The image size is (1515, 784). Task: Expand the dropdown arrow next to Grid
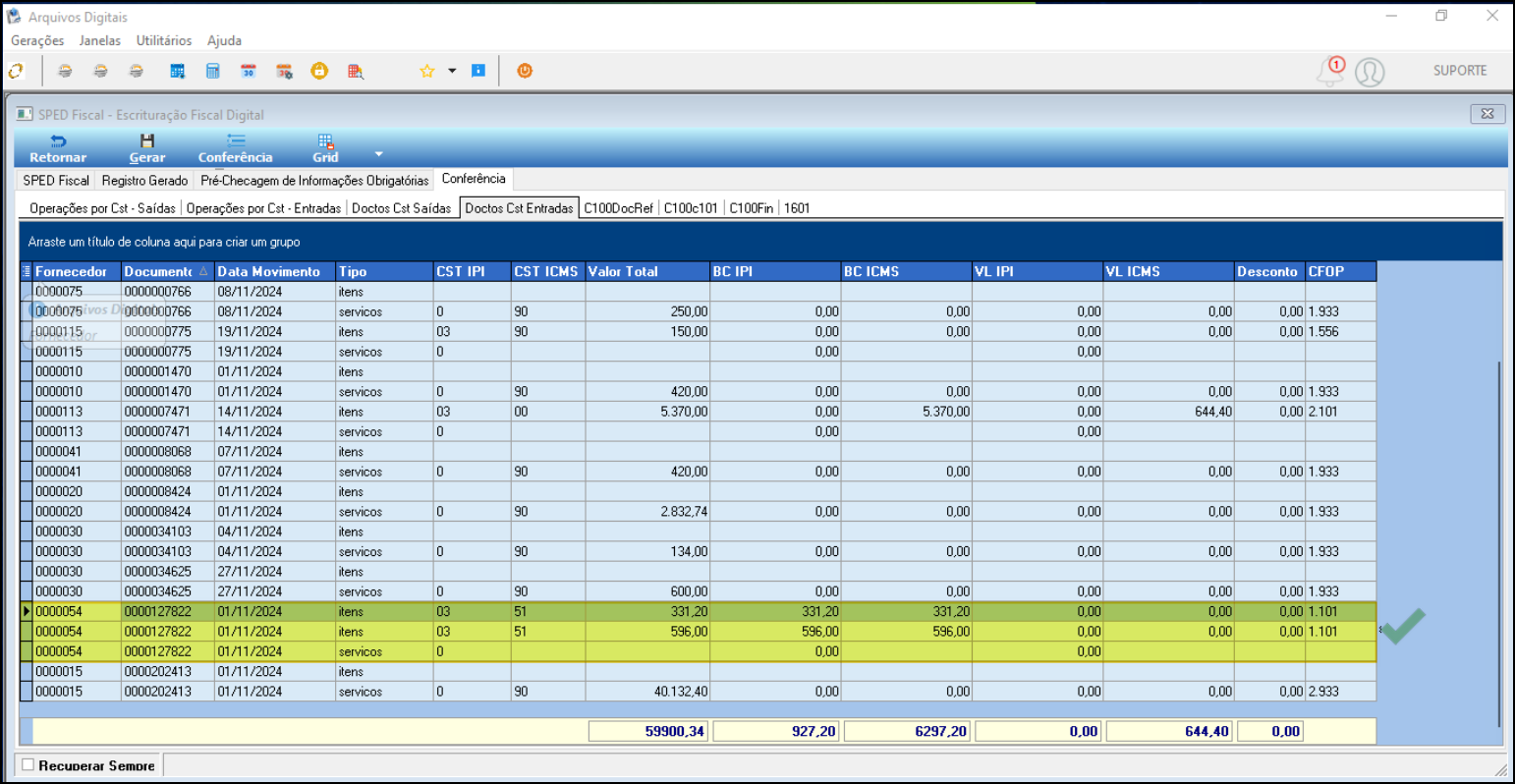(x=378, y=154)
